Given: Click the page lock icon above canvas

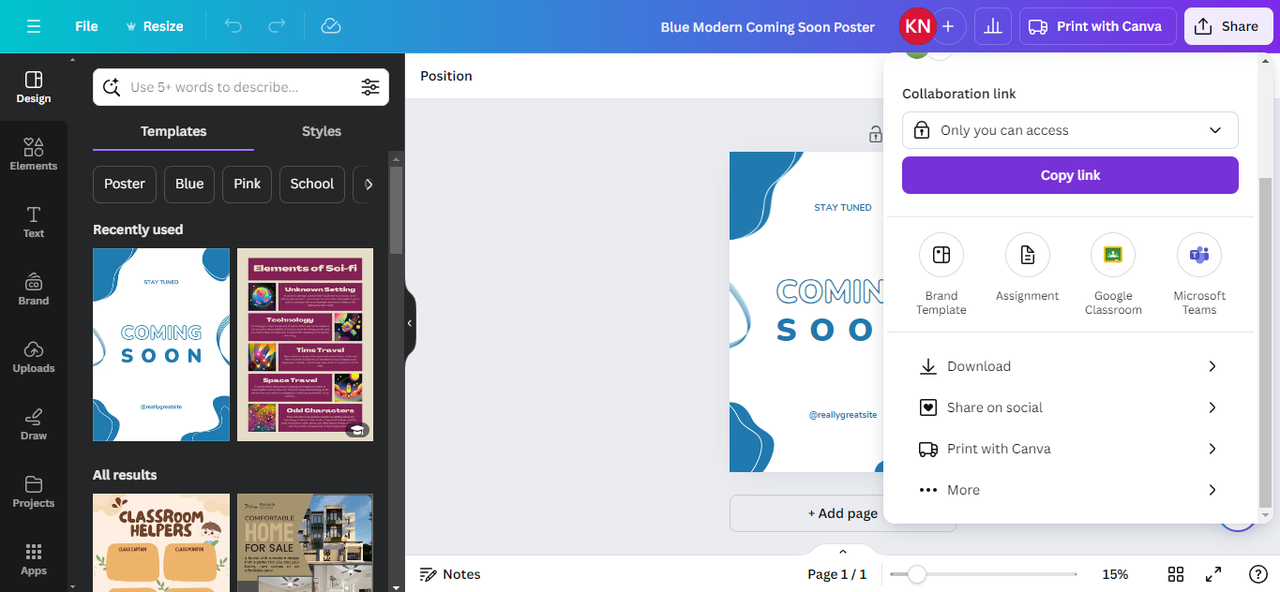Looking at the screenshot, I should (x=876, y=135).
